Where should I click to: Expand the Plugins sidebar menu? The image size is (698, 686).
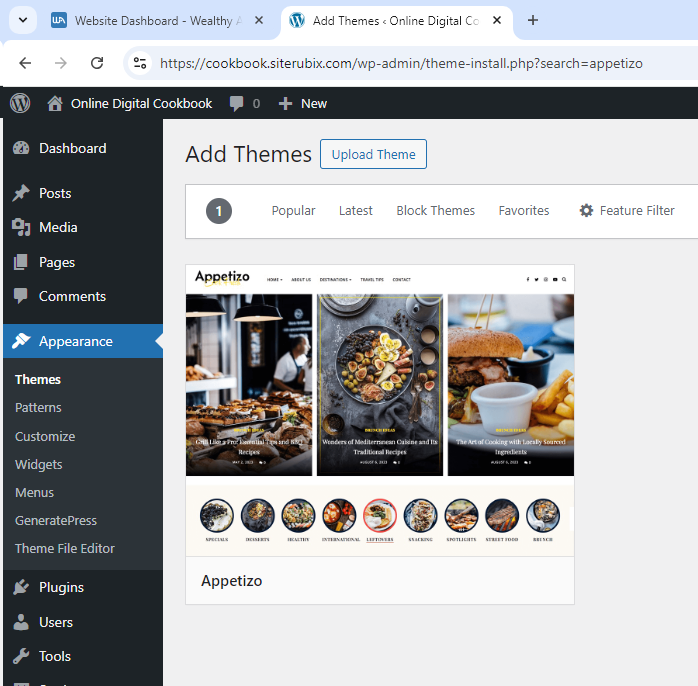pos(61,587)
